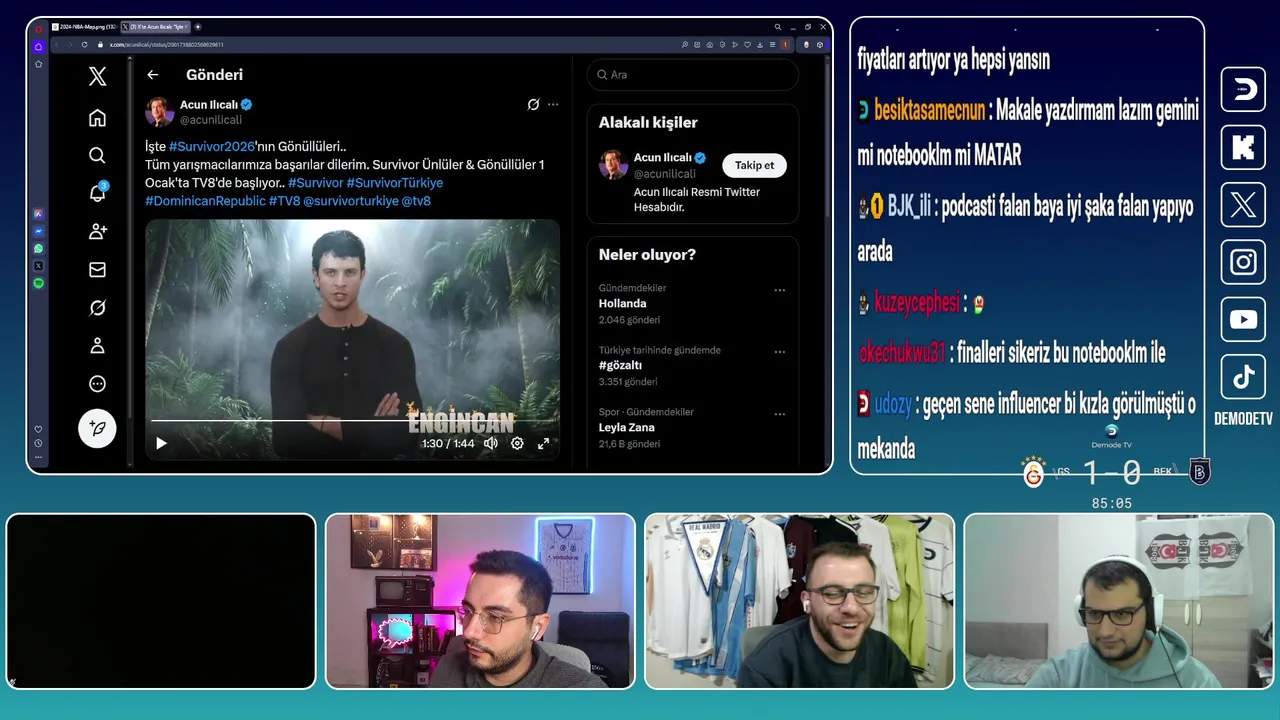The image size is (1280, 720).
Task: Open the Follow people icon in sidebar
Action: (97, 232)
